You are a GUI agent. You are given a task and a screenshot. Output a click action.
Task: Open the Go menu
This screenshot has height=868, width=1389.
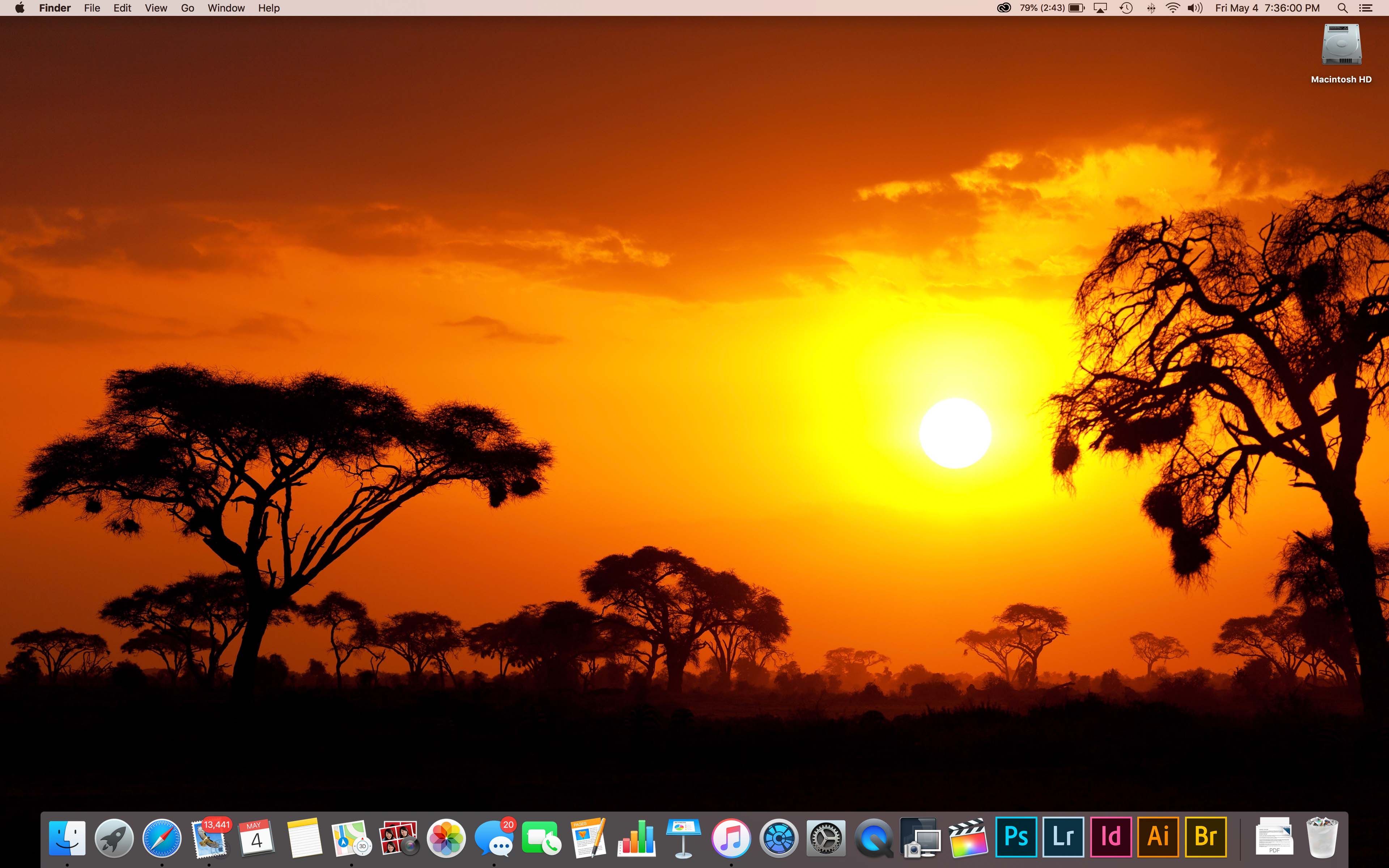click(x=188, y=8)
